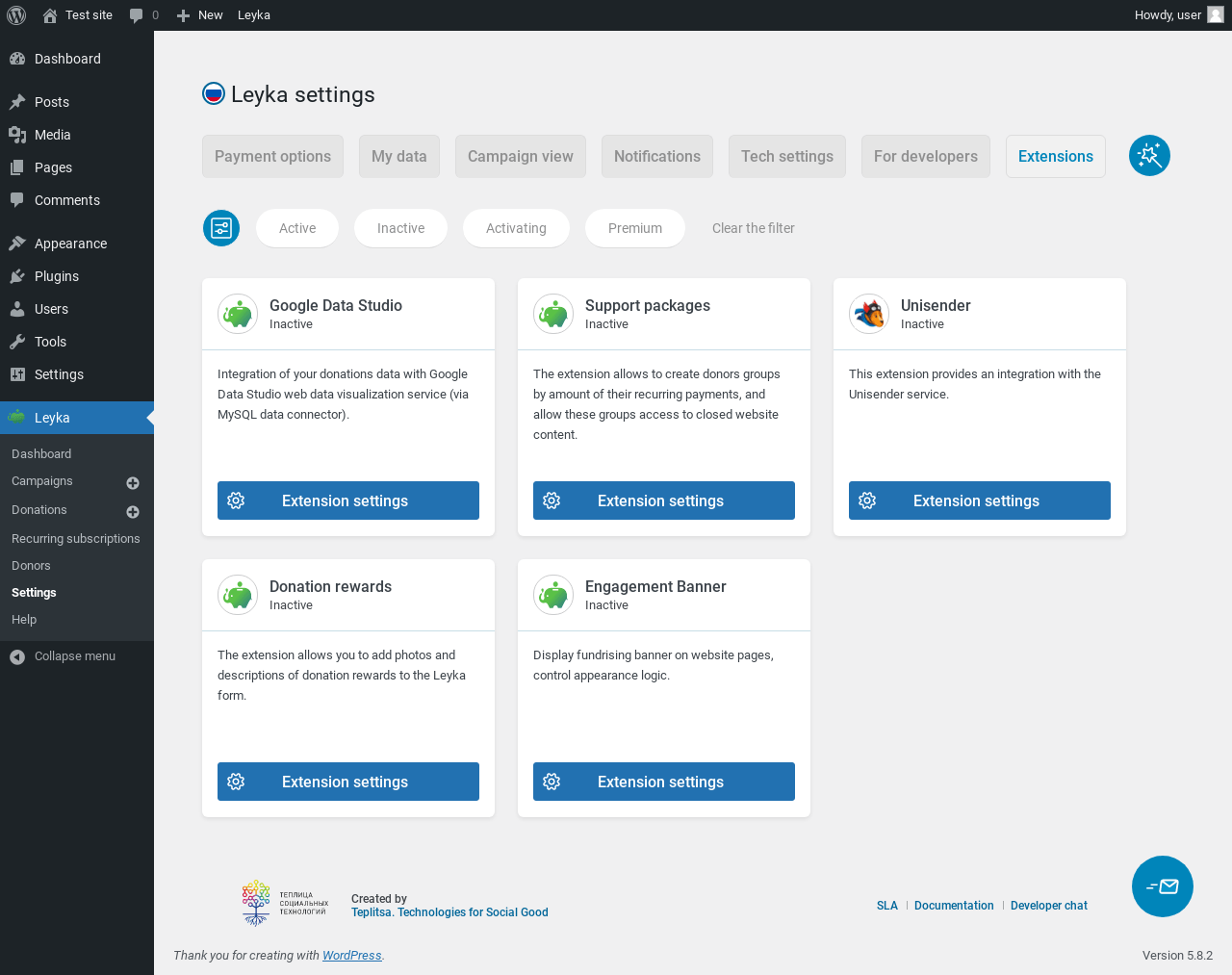The image size is (1232, 975).
Task: Open the floating email feedback button
Action: [x=1162, y=886]
